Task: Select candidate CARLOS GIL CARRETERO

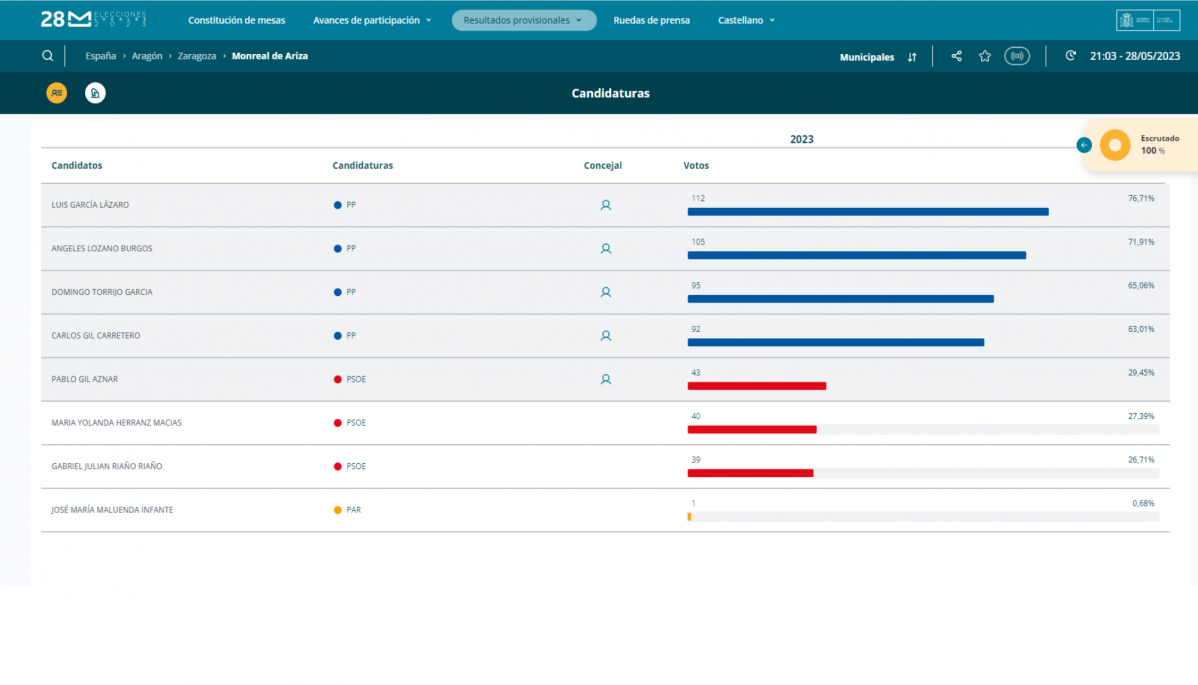Action: coord(96,335)
